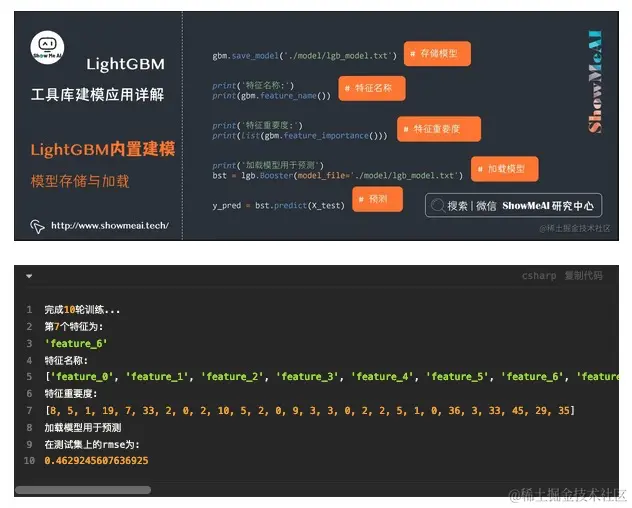This screenshot has height=508, width=632.
Task: Click the vertical ShowMeAI brand text
Action: click(x=595, y=82)
